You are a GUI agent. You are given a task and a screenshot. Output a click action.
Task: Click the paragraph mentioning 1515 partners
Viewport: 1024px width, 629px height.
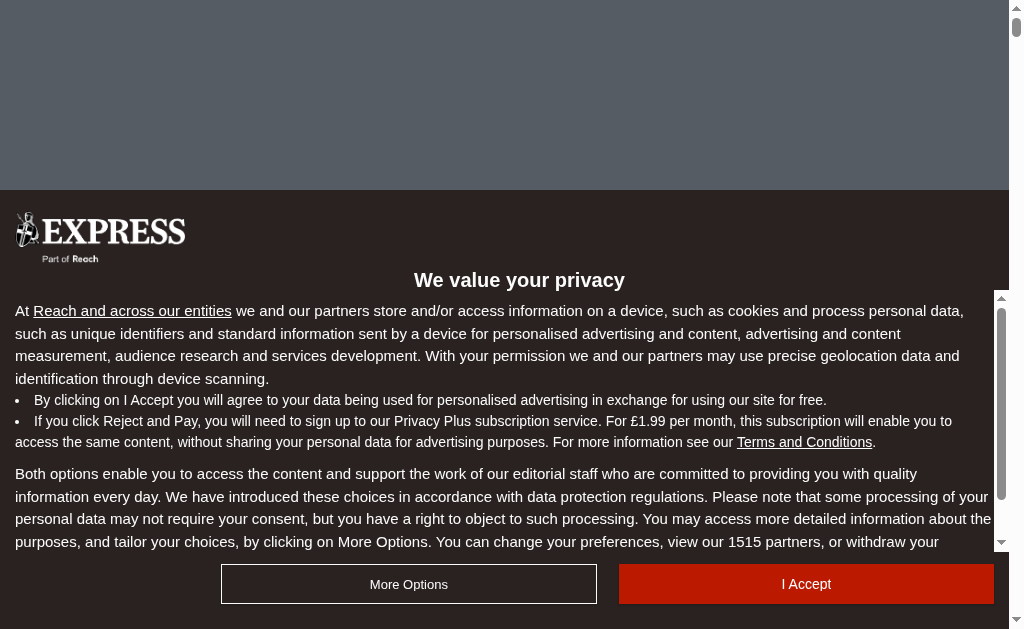503,508
